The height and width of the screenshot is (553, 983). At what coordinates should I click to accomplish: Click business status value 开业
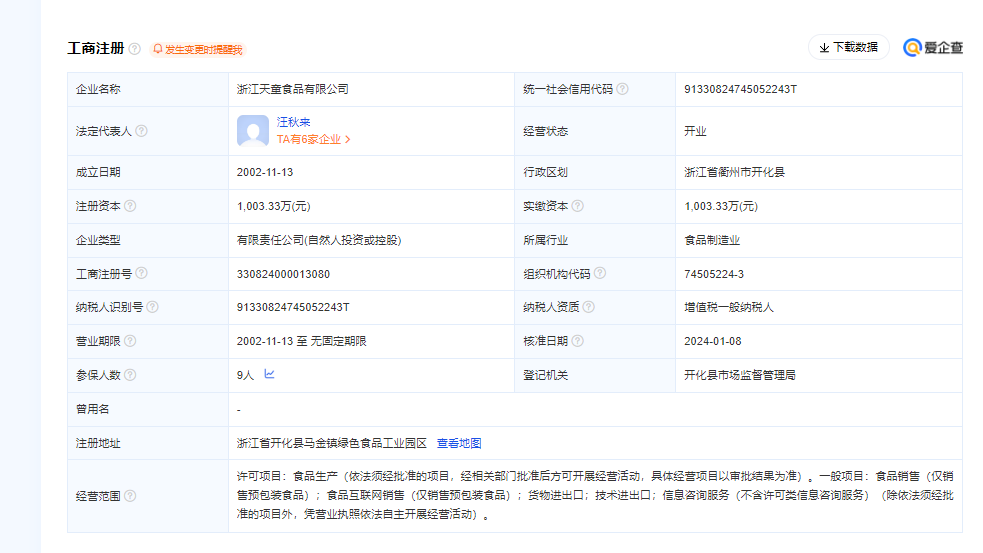point(695,131)
